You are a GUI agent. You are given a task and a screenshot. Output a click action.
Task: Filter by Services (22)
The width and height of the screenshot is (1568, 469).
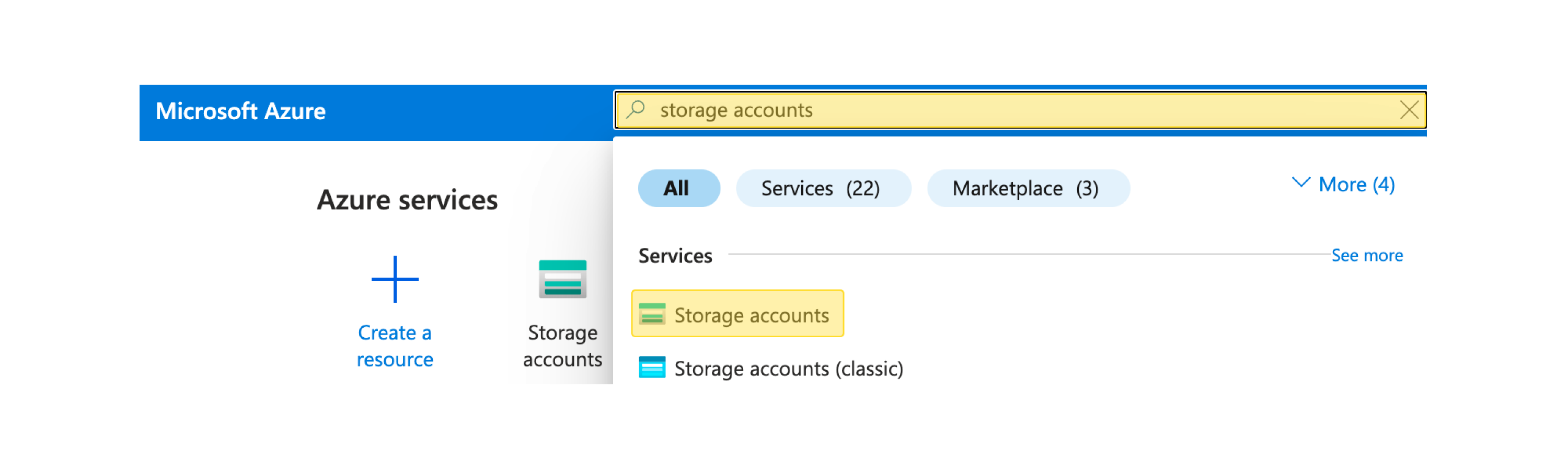click(x=823, y=188)
